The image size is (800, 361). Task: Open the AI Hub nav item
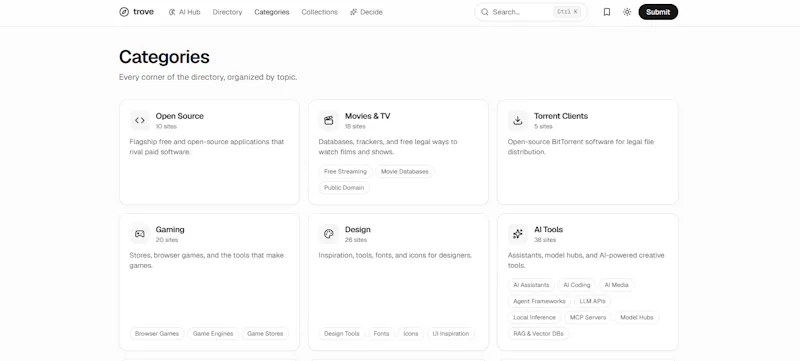coord(184,12)
